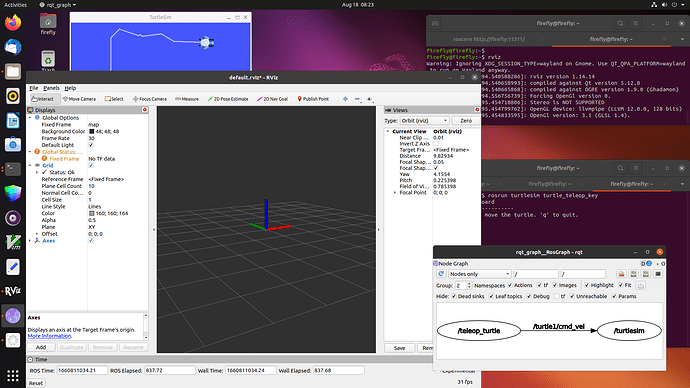Image resolution: width=690 pixels, height=388 pixels.
Task: Open Thunderbird mail from the dock
Action: click(x=13, y=47)
